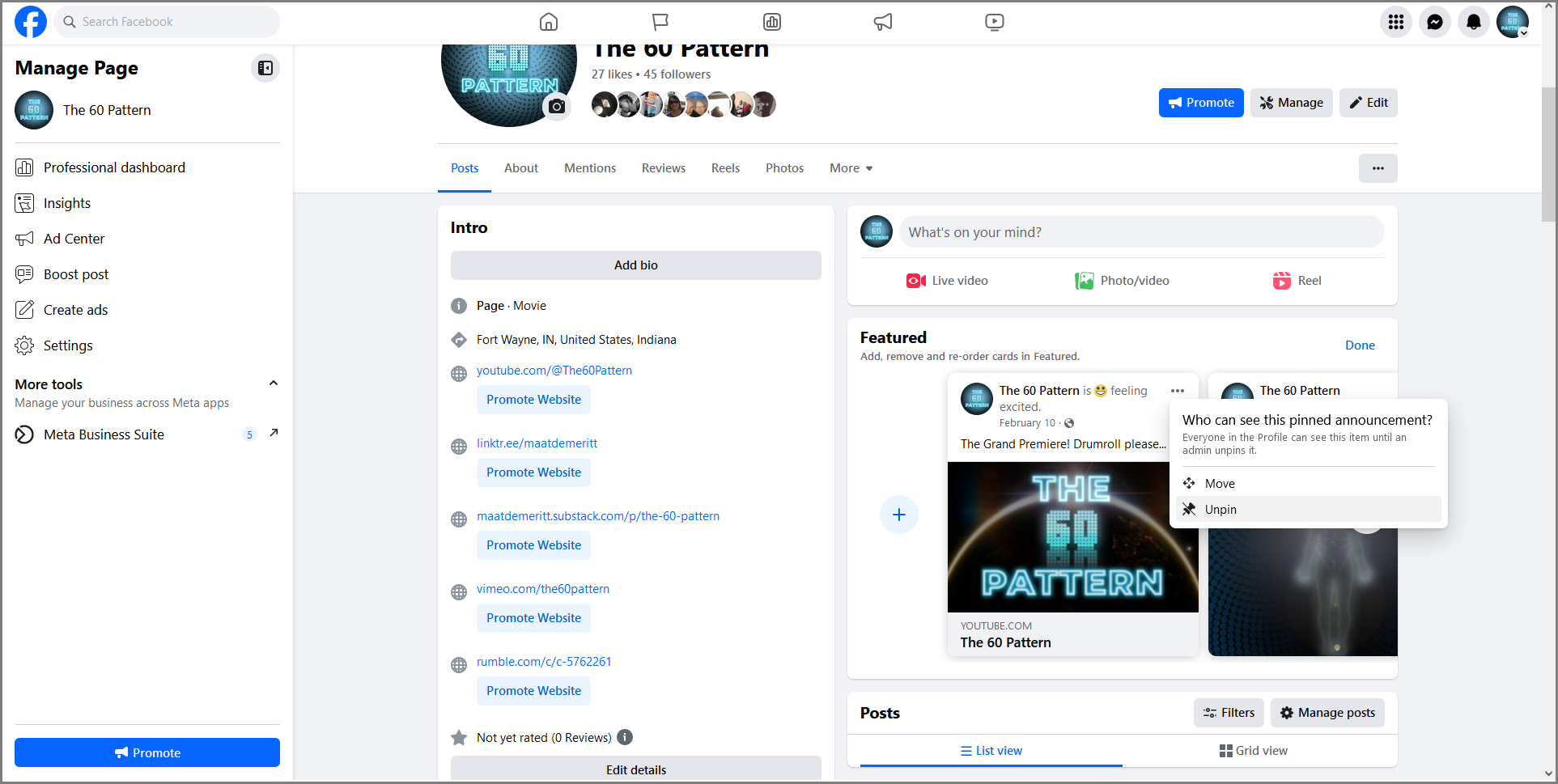Open Insights in the sidebar
Screen dimensions: 1558x784
(x=147, y=203)
